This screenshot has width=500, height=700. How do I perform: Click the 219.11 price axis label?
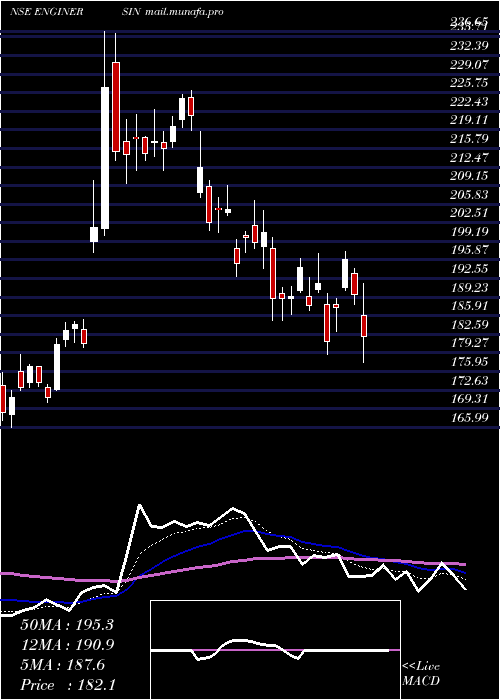point(467,120)
